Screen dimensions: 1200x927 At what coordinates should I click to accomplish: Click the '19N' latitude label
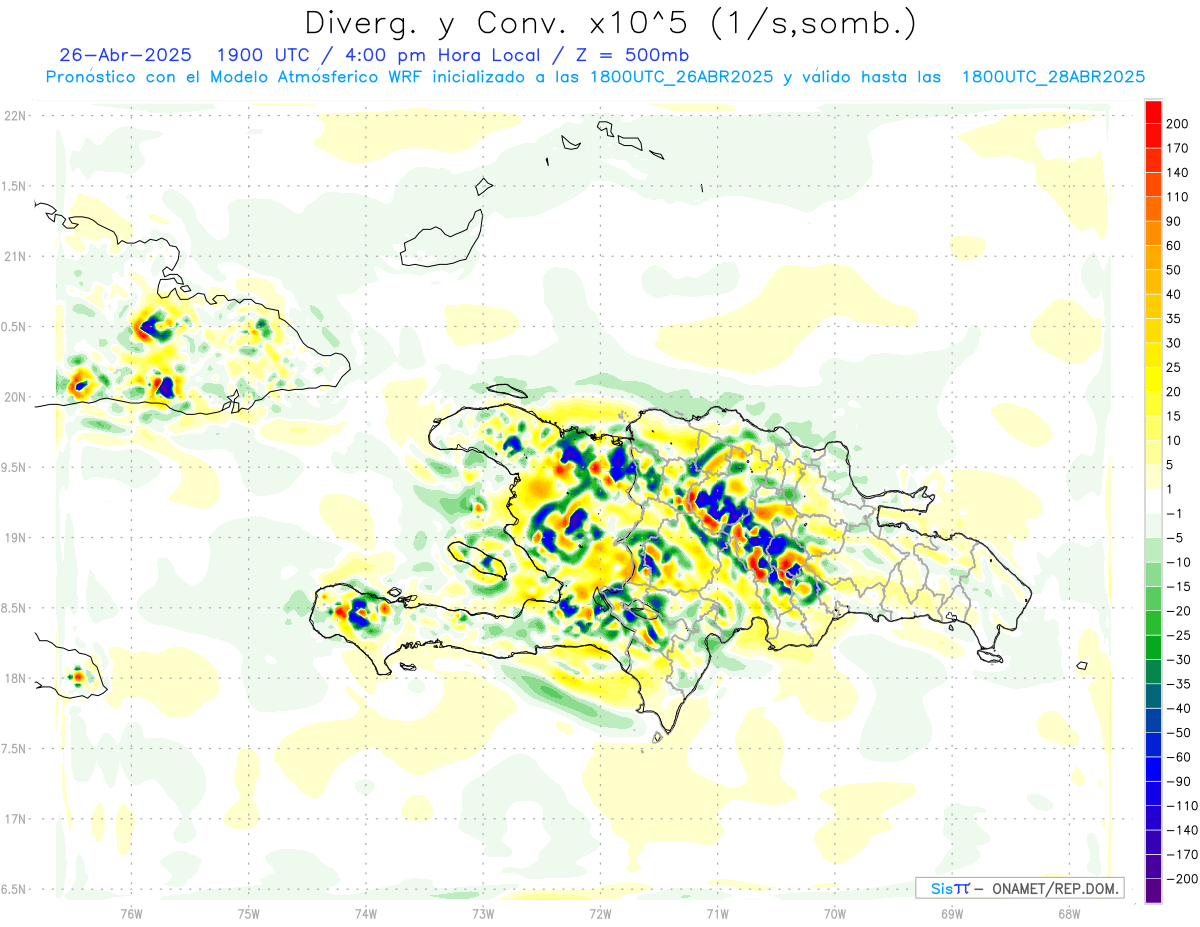point(14,538)
